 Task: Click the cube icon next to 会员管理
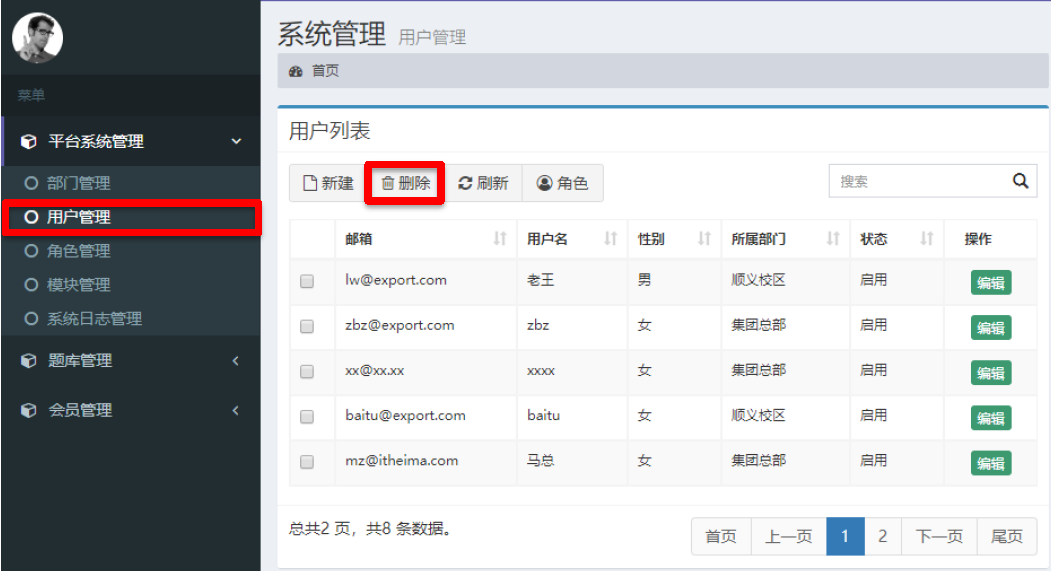[x=29, y=411]
